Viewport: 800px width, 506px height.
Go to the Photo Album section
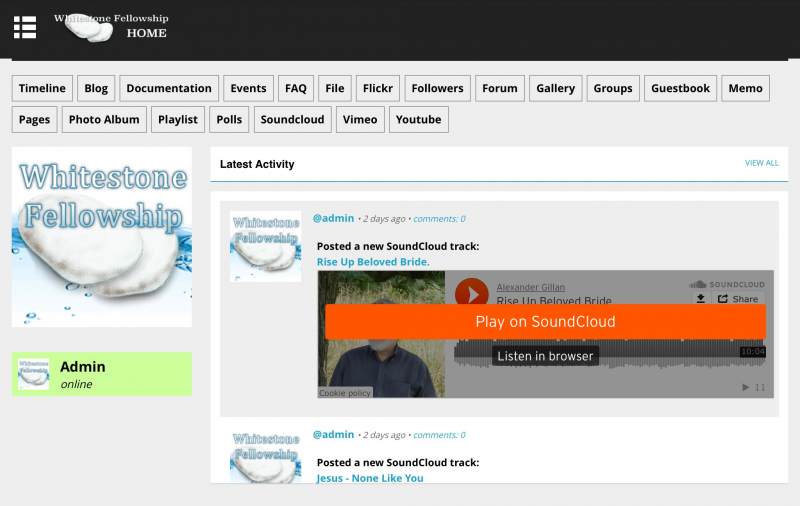104,119
